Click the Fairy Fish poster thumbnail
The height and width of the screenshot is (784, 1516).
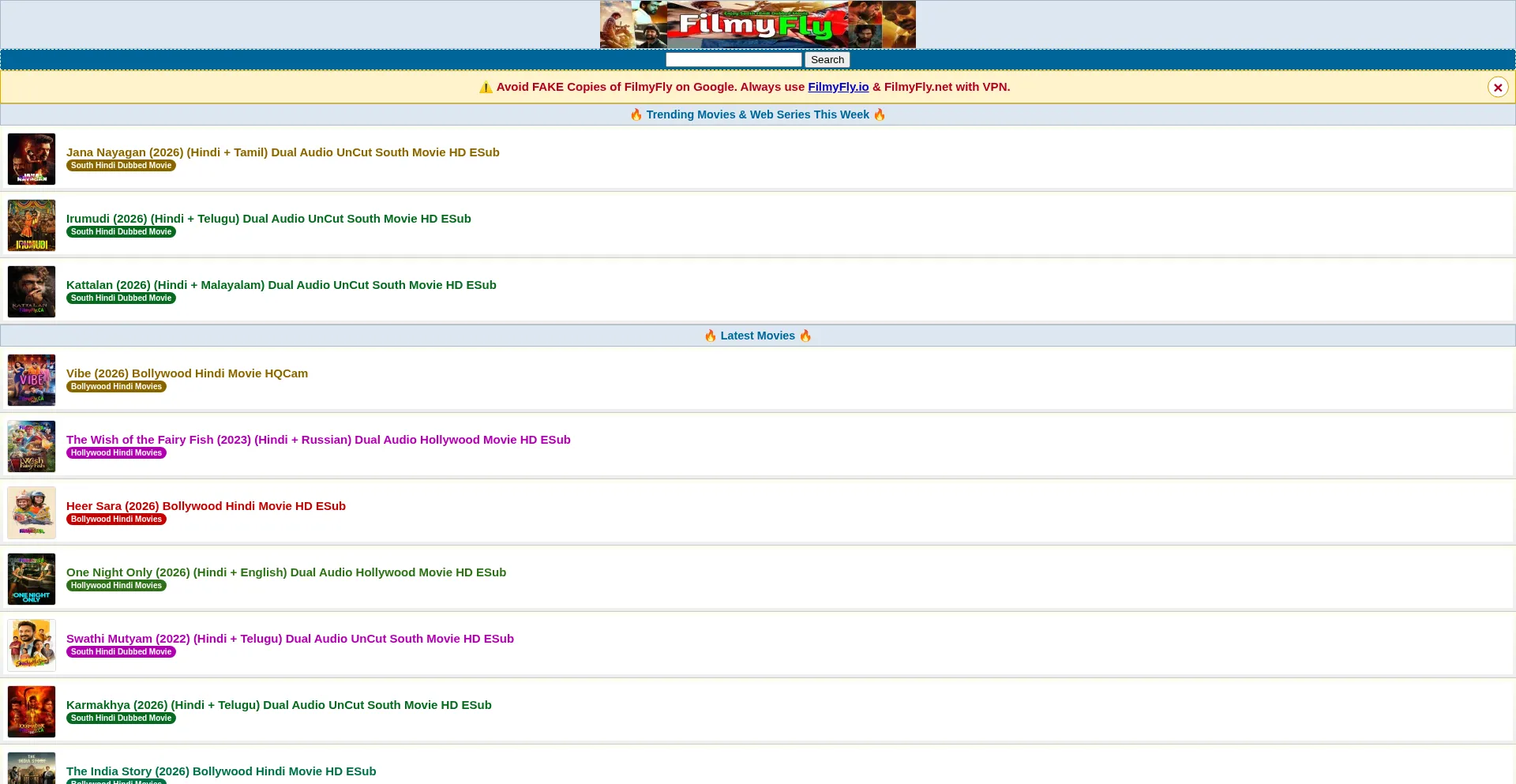pyautogui.click(x=32, y=446)
